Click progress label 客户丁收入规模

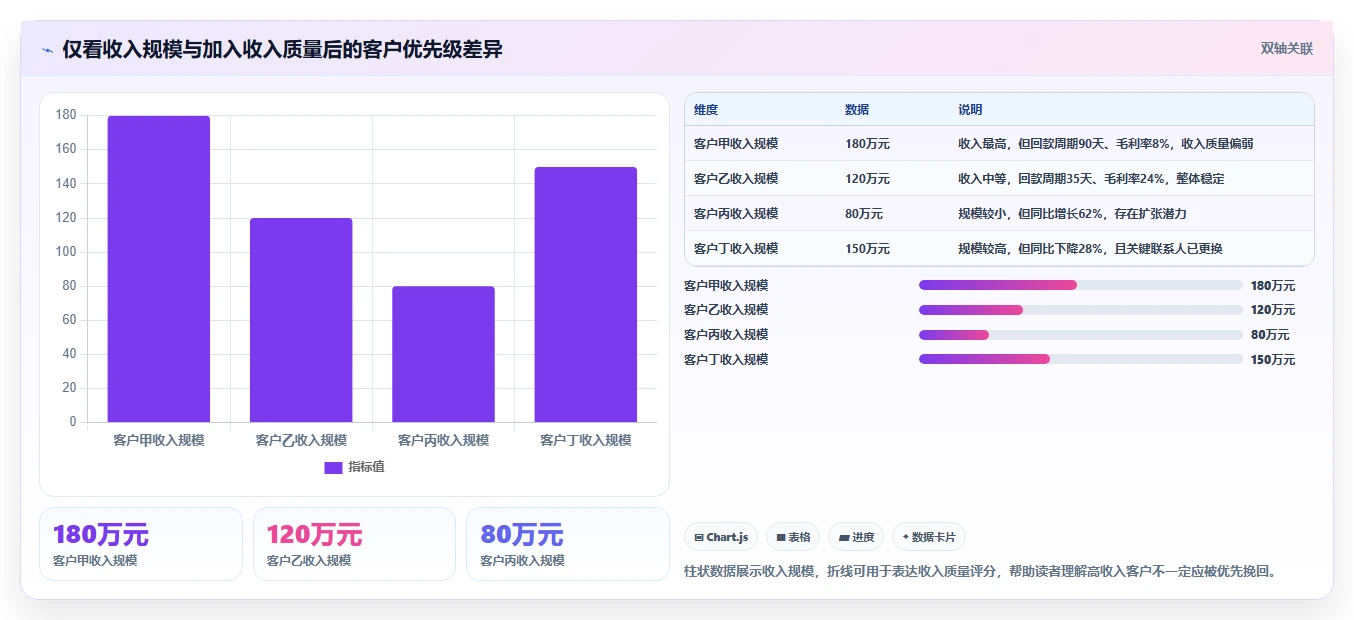pyautogui.click(x=726, y=359)
